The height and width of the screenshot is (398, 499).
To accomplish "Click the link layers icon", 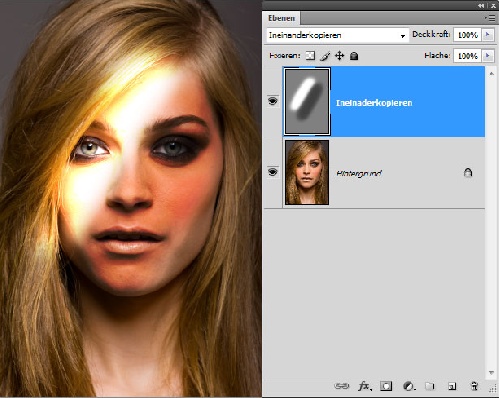I will coord(341,386).
